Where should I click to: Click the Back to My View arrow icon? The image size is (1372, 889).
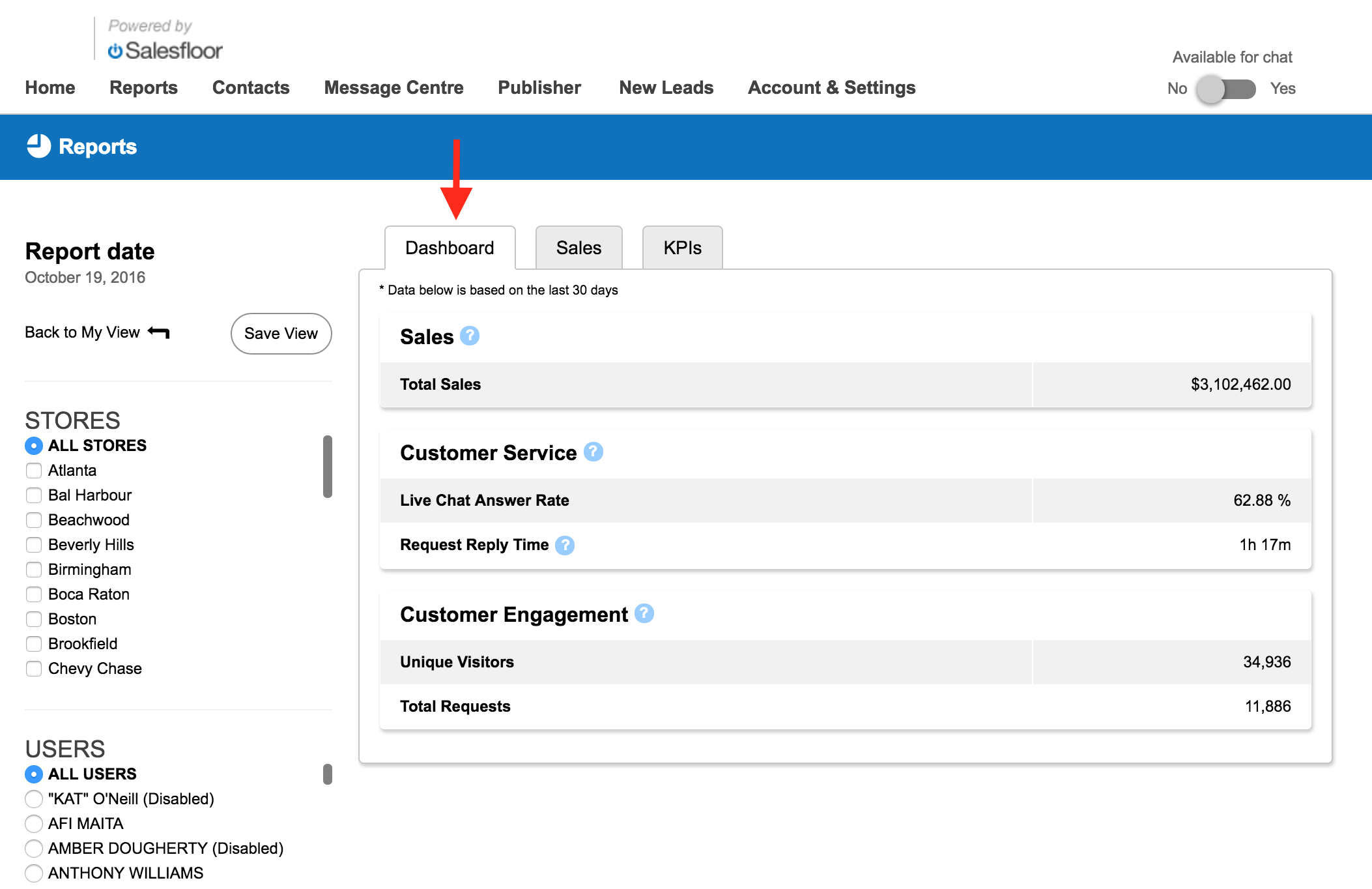click(x=158, y=332)
